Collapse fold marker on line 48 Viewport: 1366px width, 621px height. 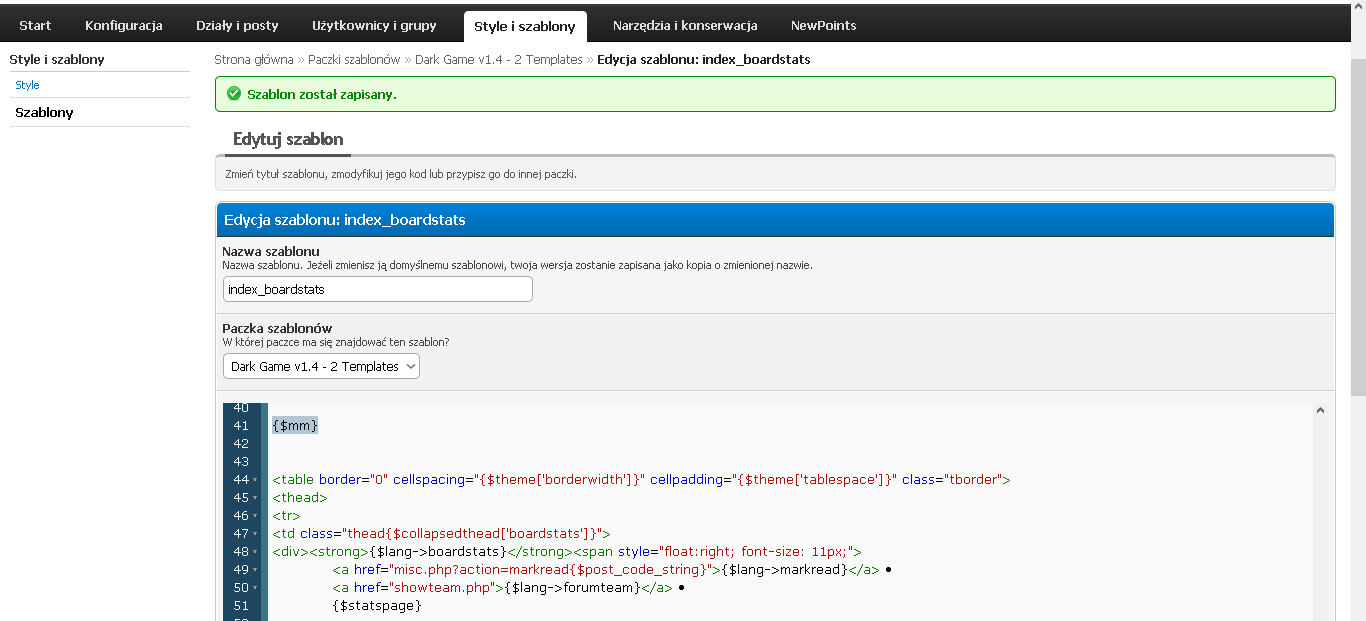click(256, 552)
